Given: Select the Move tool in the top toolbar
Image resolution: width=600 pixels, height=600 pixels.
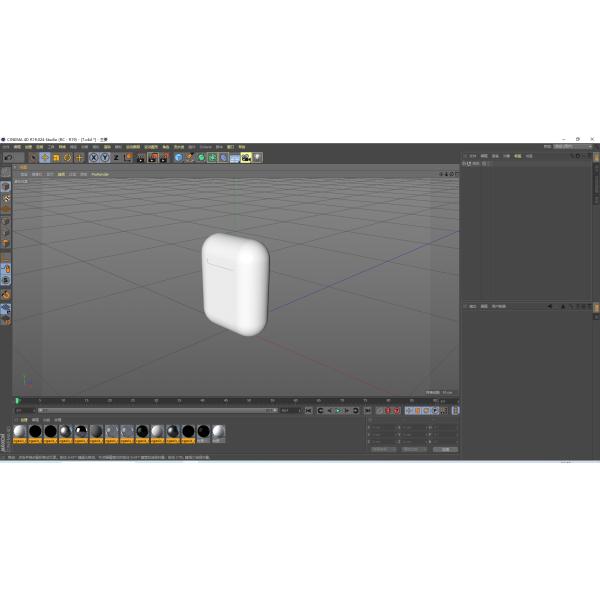Looking at the screenshot, I should tap(45, 158).
